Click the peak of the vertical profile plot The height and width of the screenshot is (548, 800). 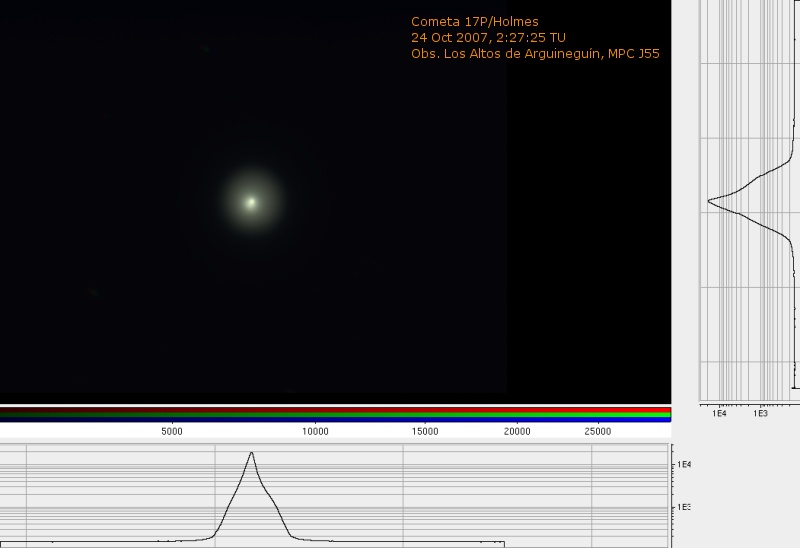click(709, 201)
